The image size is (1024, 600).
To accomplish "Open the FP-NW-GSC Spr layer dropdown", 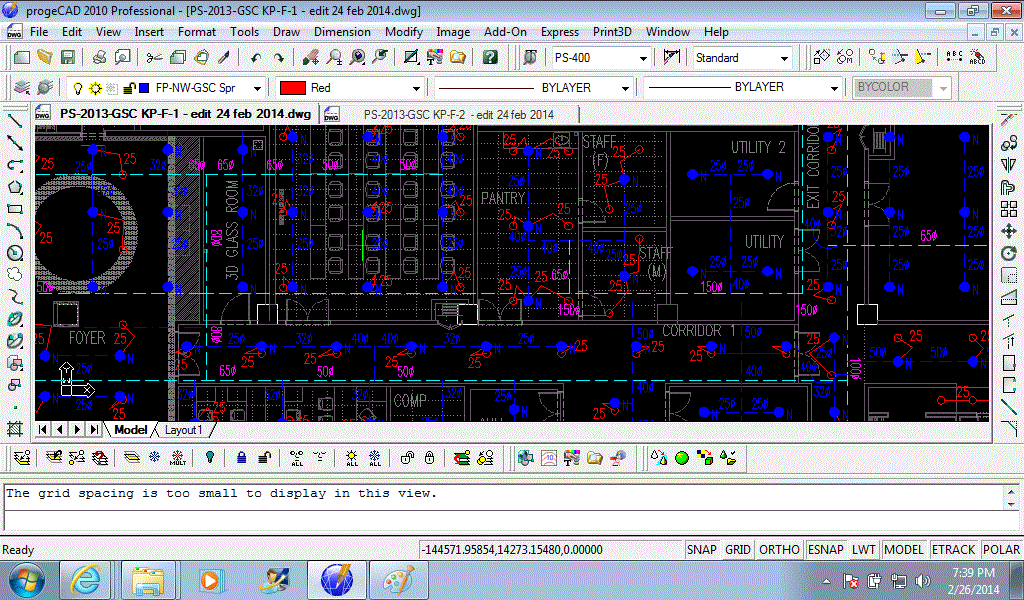I will (166, 87).
